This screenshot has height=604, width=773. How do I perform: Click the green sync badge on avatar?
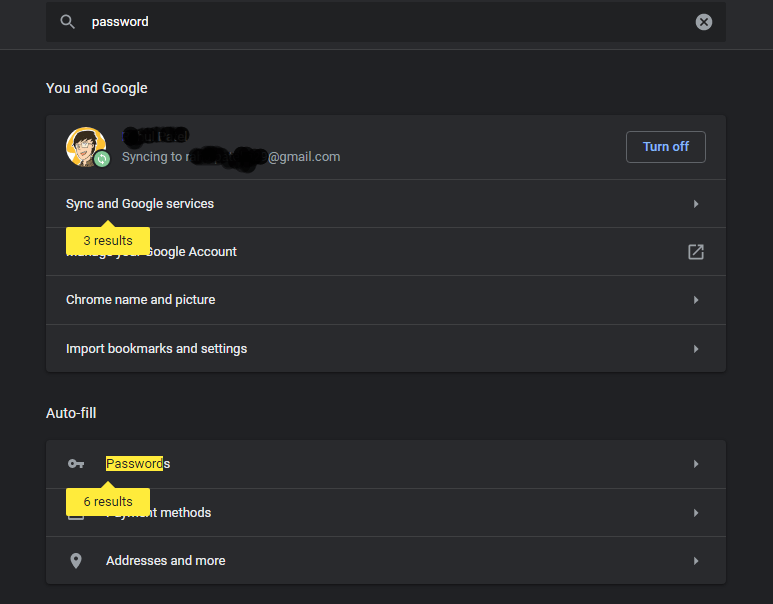click(102, 159)
